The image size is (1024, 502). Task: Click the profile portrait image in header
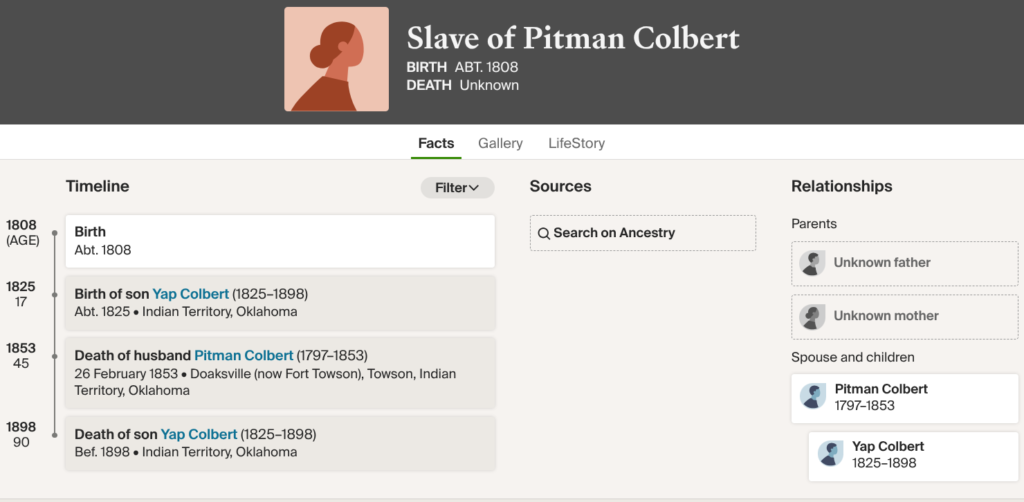click(x=336, y=59)
